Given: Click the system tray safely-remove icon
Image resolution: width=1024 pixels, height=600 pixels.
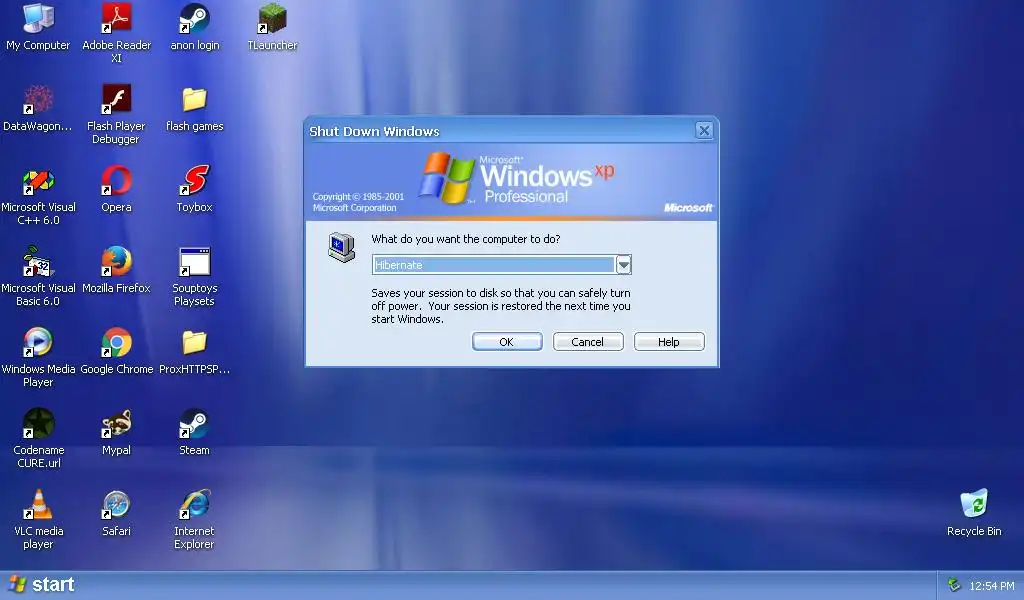Looking at the screenshot, I should point(953,585).
